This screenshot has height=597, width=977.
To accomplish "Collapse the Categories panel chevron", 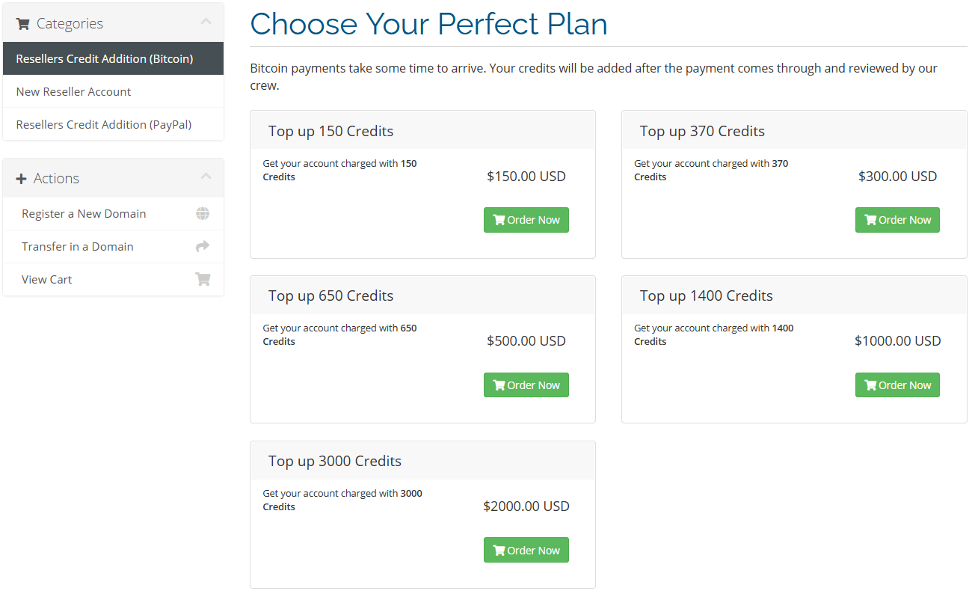I will 206,22.
